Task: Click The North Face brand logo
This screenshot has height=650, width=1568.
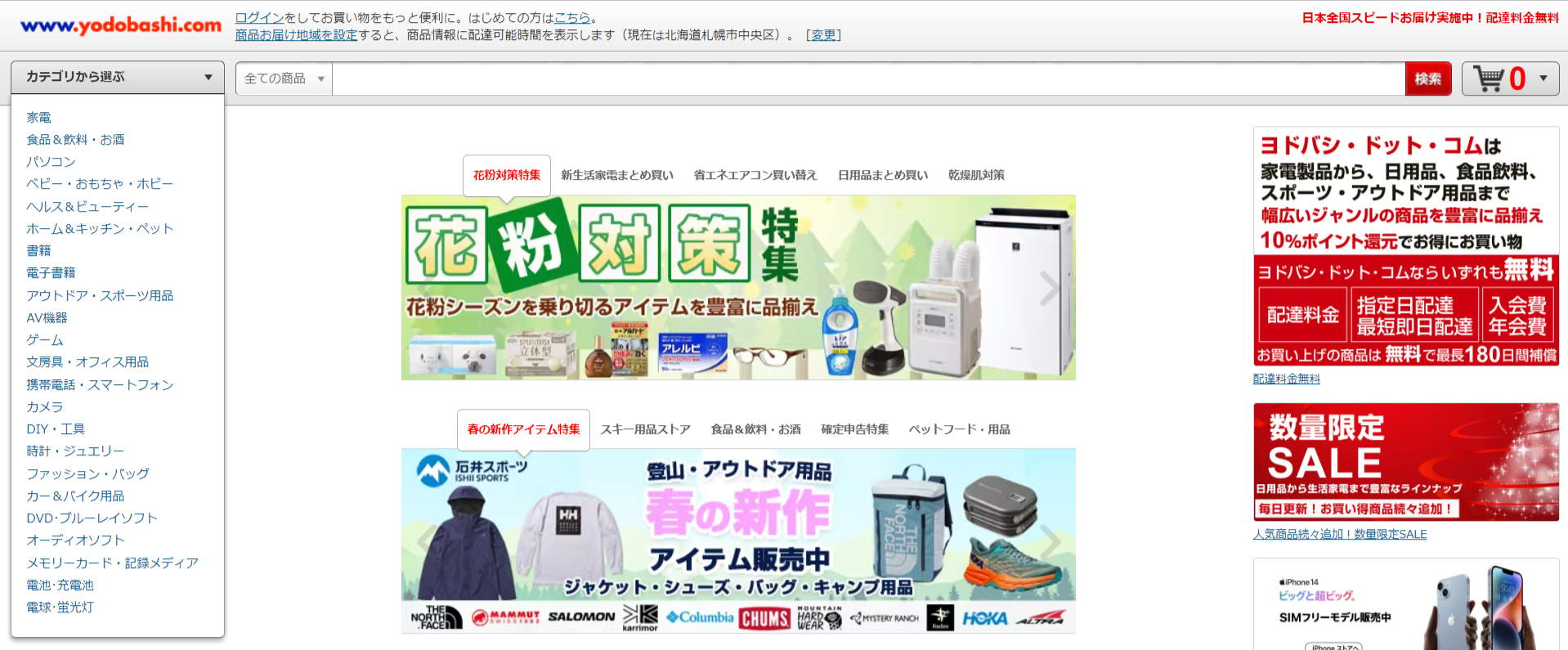Action: (x=436, y=618)
